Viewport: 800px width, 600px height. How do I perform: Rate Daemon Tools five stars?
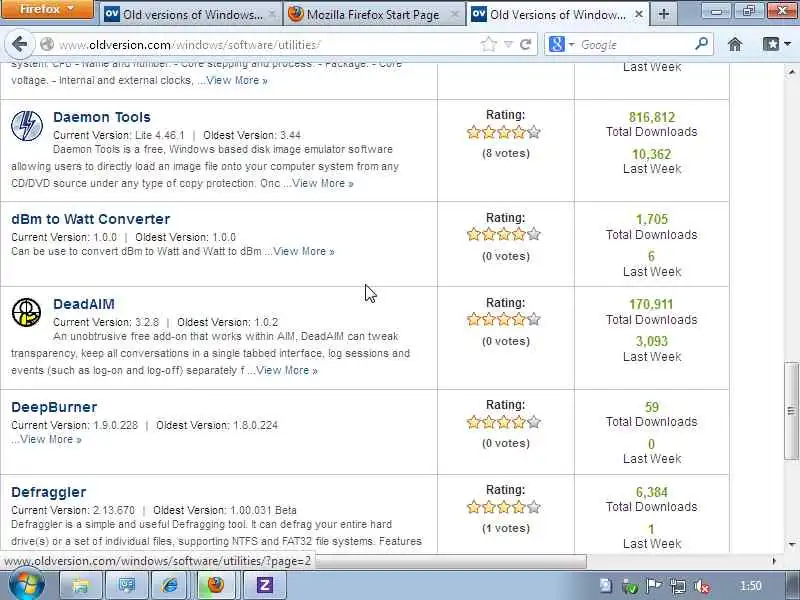[534, 132]
